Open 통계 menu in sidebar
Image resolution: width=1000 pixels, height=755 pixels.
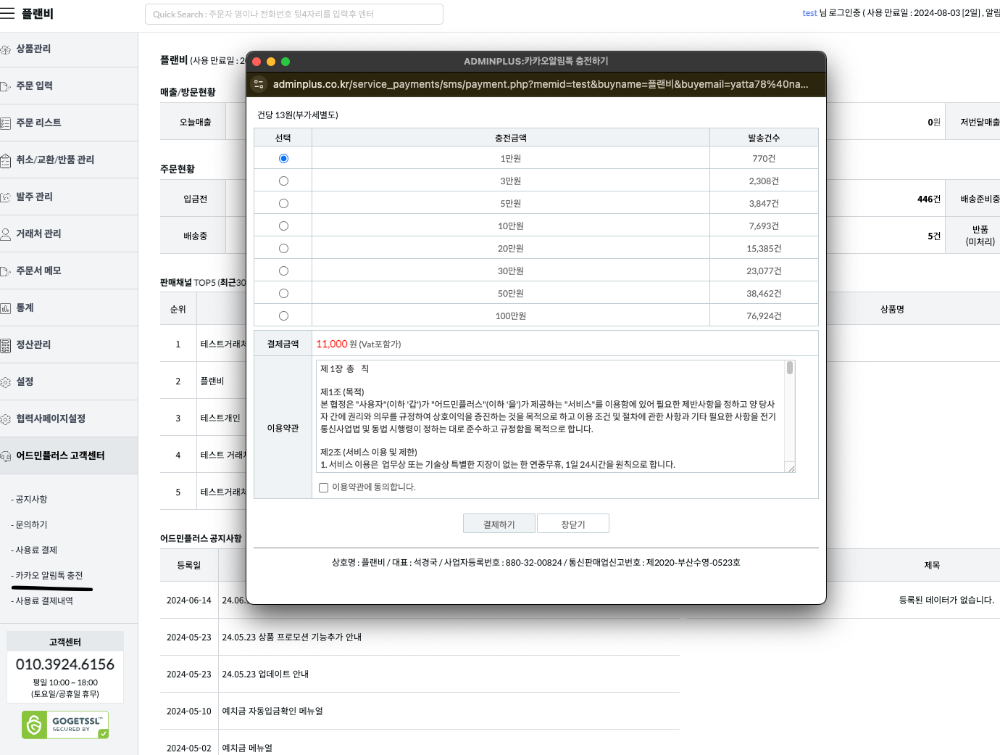click(25, 307)
